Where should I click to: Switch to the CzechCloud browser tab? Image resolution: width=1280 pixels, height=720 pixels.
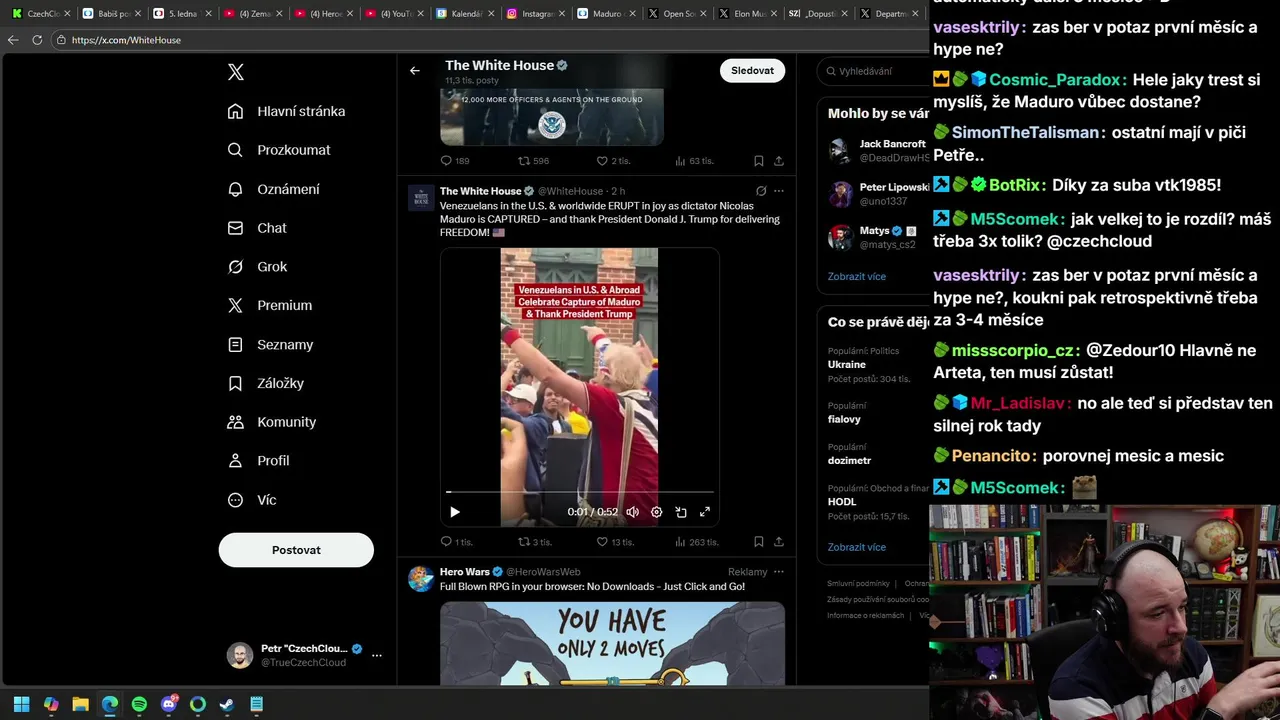tap(40, 14)
